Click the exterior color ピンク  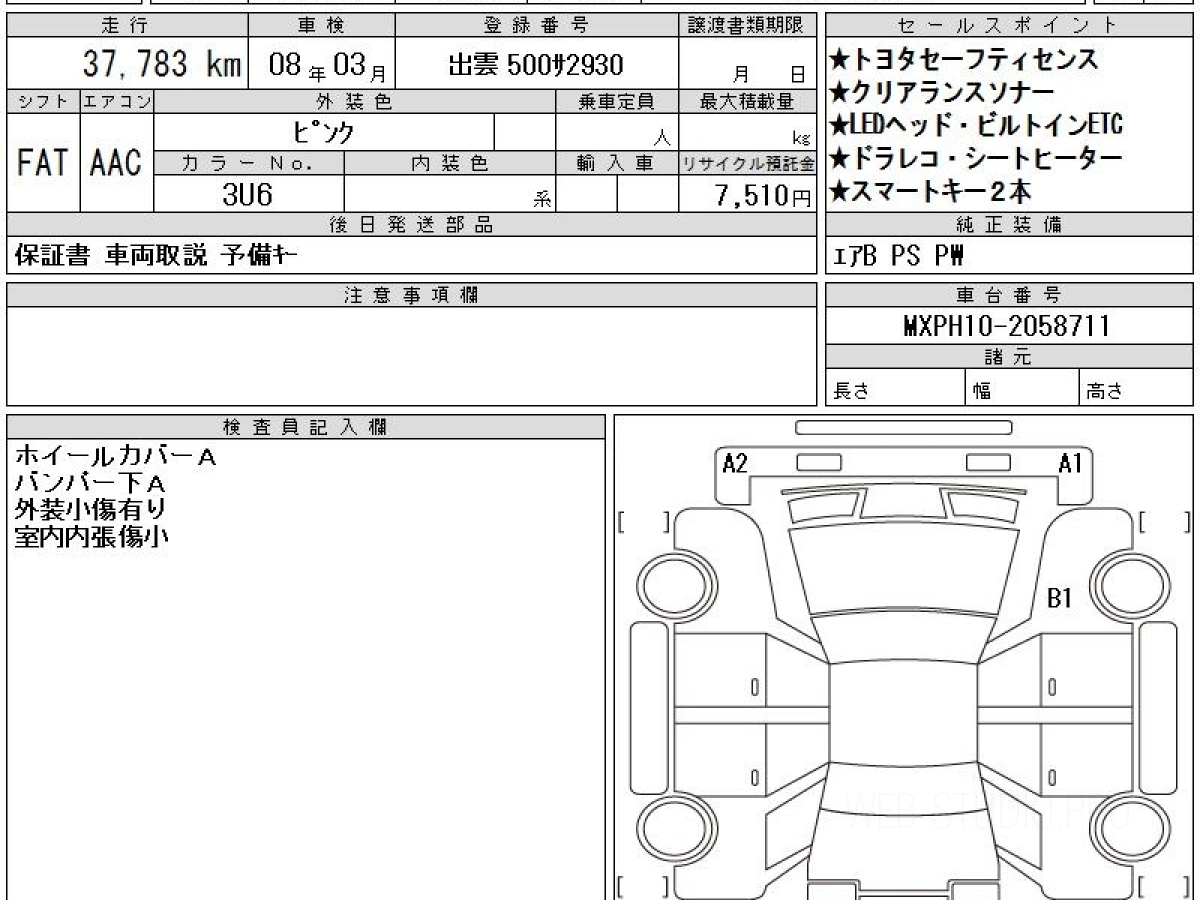323,132
